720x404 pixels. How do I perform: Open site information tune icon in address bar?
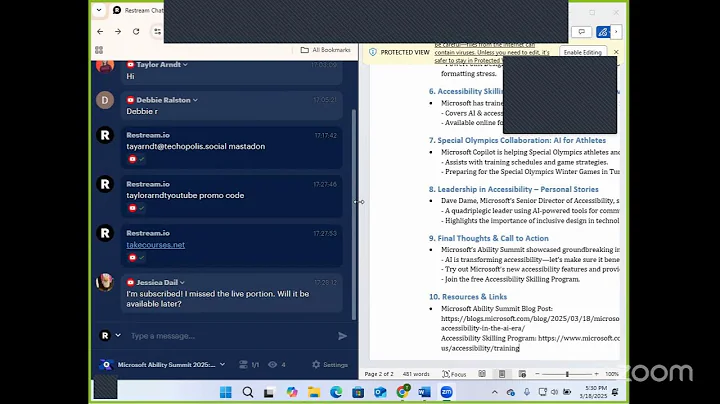(x=158, y=32)
